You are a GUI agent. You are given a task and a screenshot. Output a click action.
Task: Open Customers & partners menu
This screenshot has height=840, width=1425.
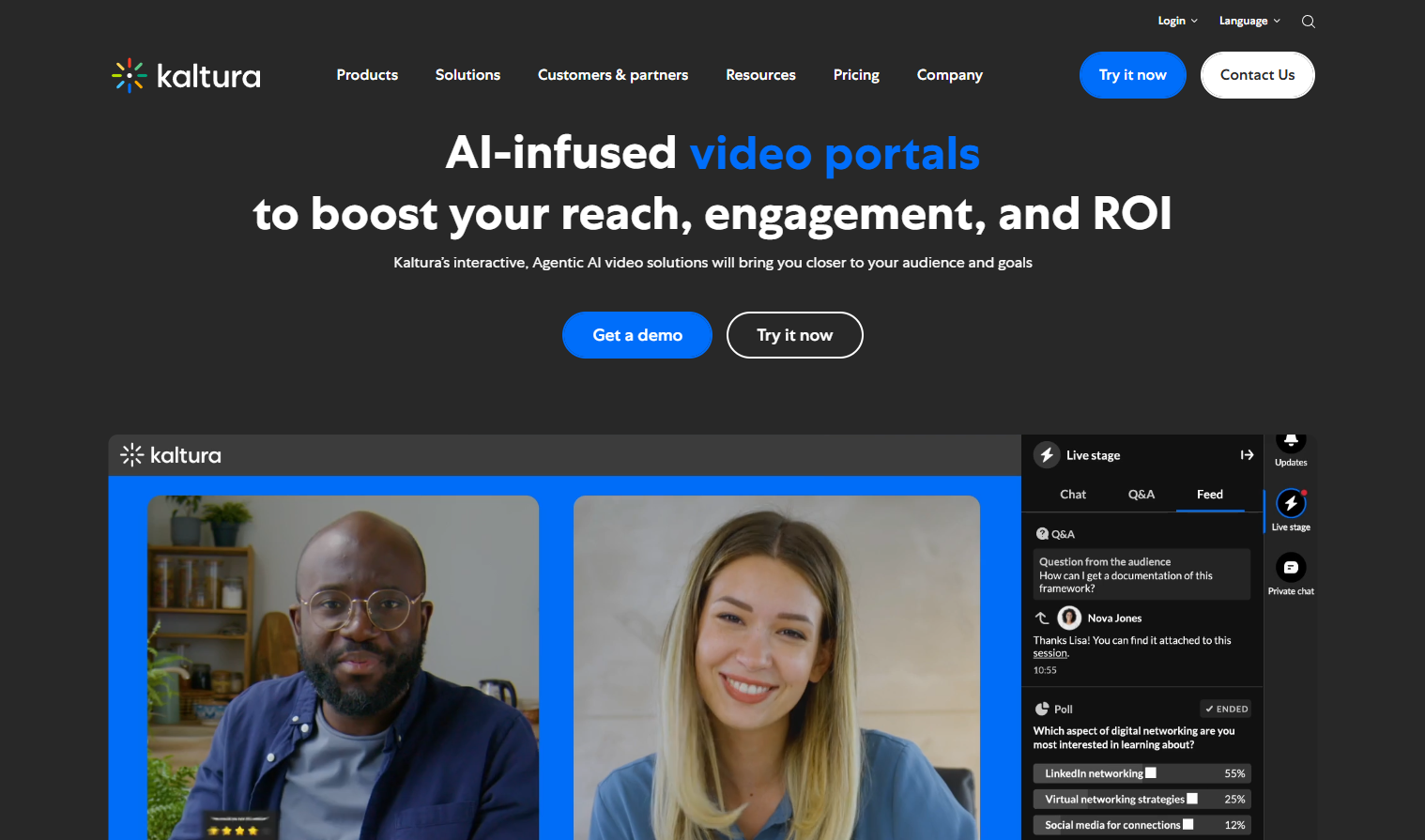(613, 75)
